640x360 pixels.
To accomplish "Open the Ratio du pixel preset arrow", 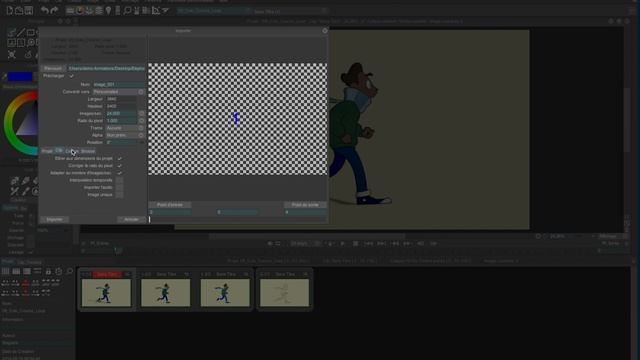I will (x=141, y=121).
